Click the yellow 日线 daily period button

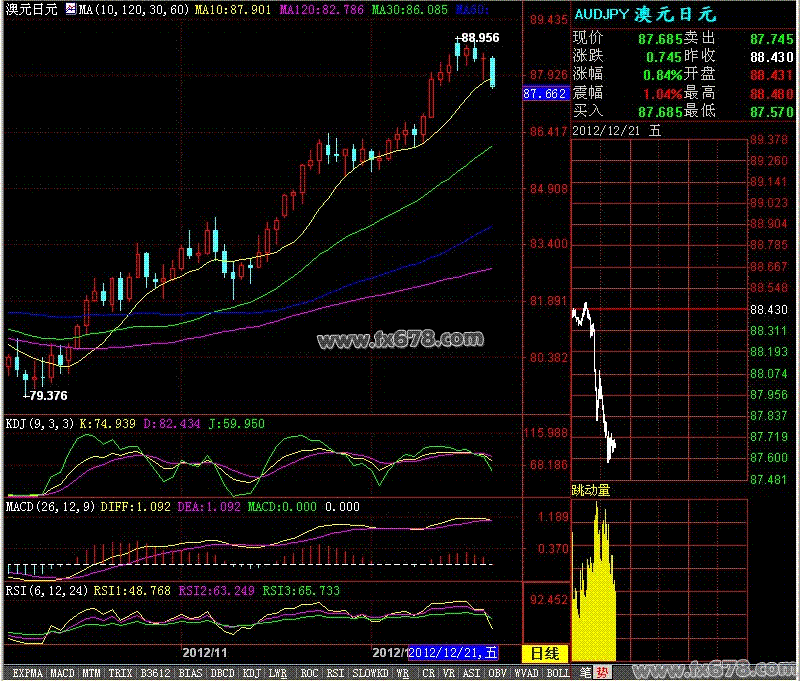coord(545,653)
